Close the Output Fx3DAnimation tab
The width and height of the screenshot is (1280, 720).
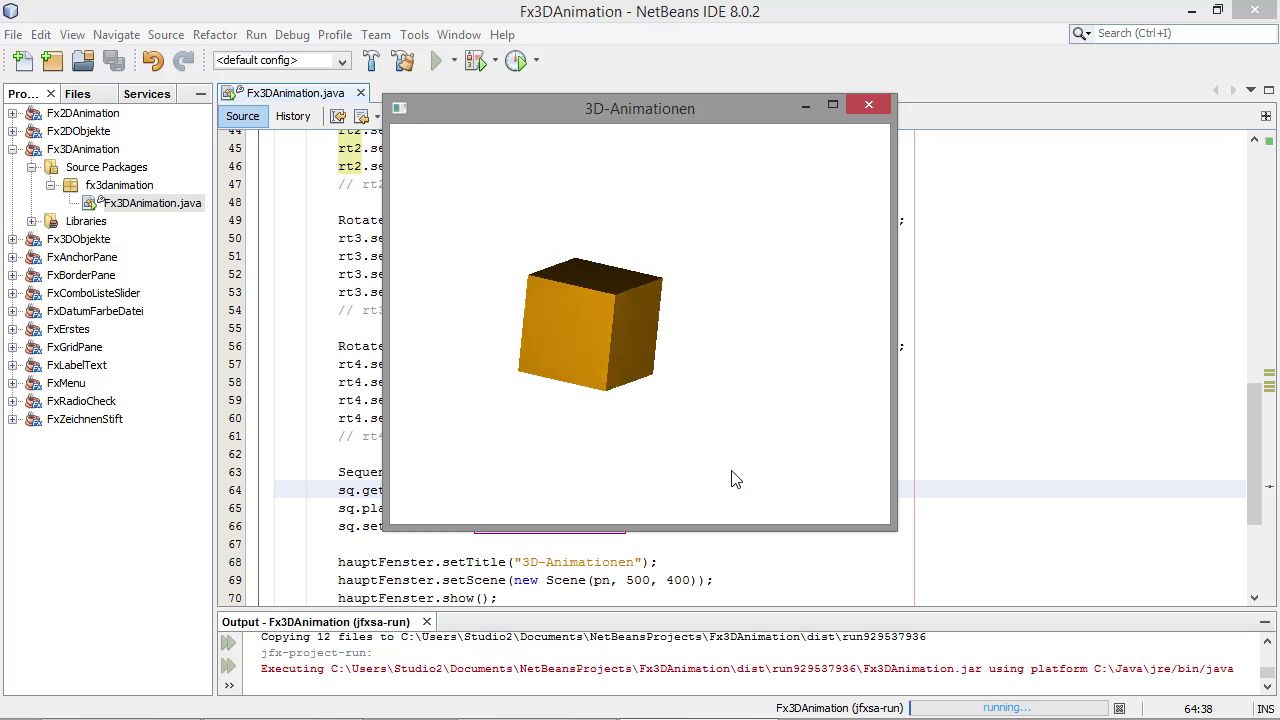(x=427, y=622)
